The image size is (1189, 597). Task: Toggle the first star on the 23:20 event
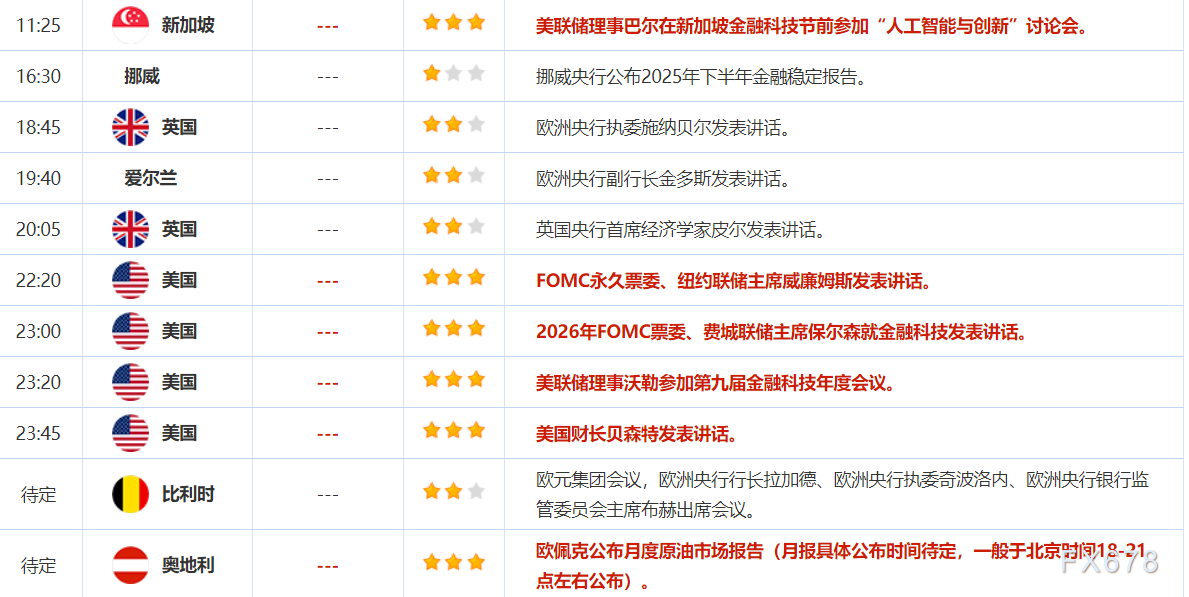430,378
